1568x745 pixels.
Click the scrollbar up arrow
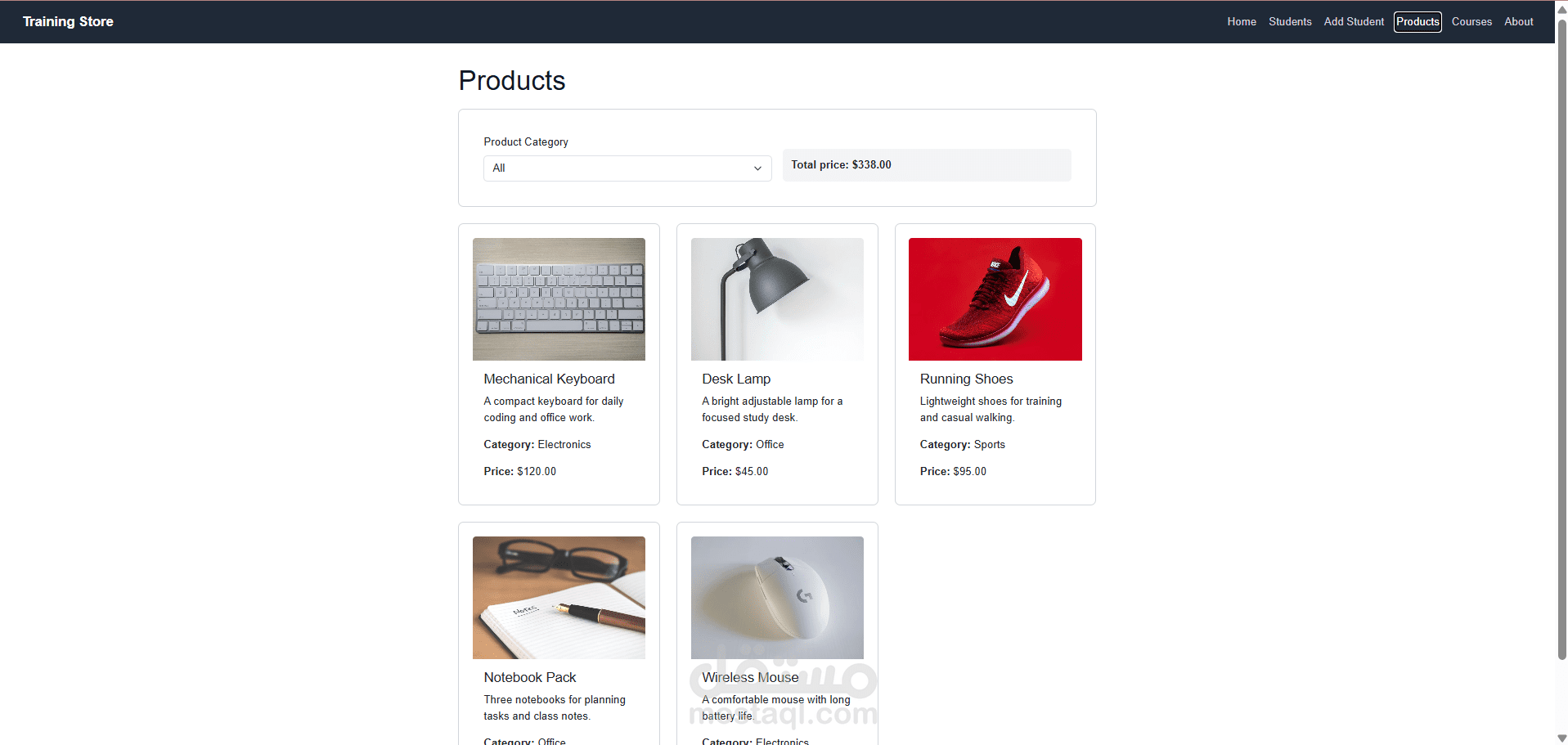pyautogui.click(x=1561, y=9)
